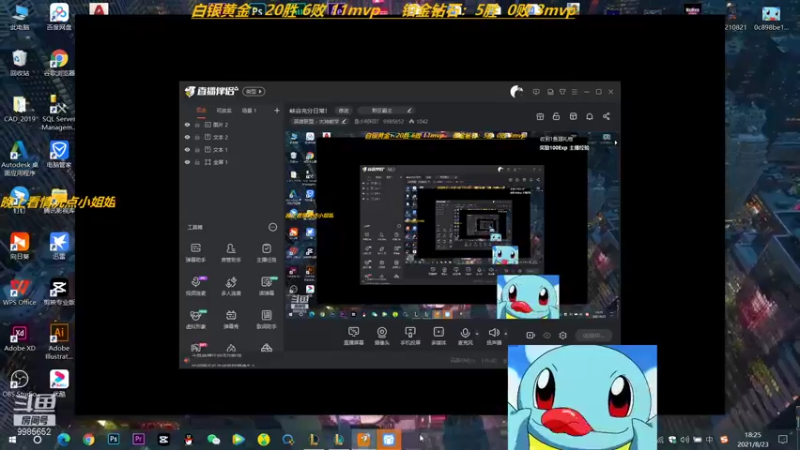
Task: Click the Squirtle camera thumbnail in preview
Action: [x=528, y=296]
